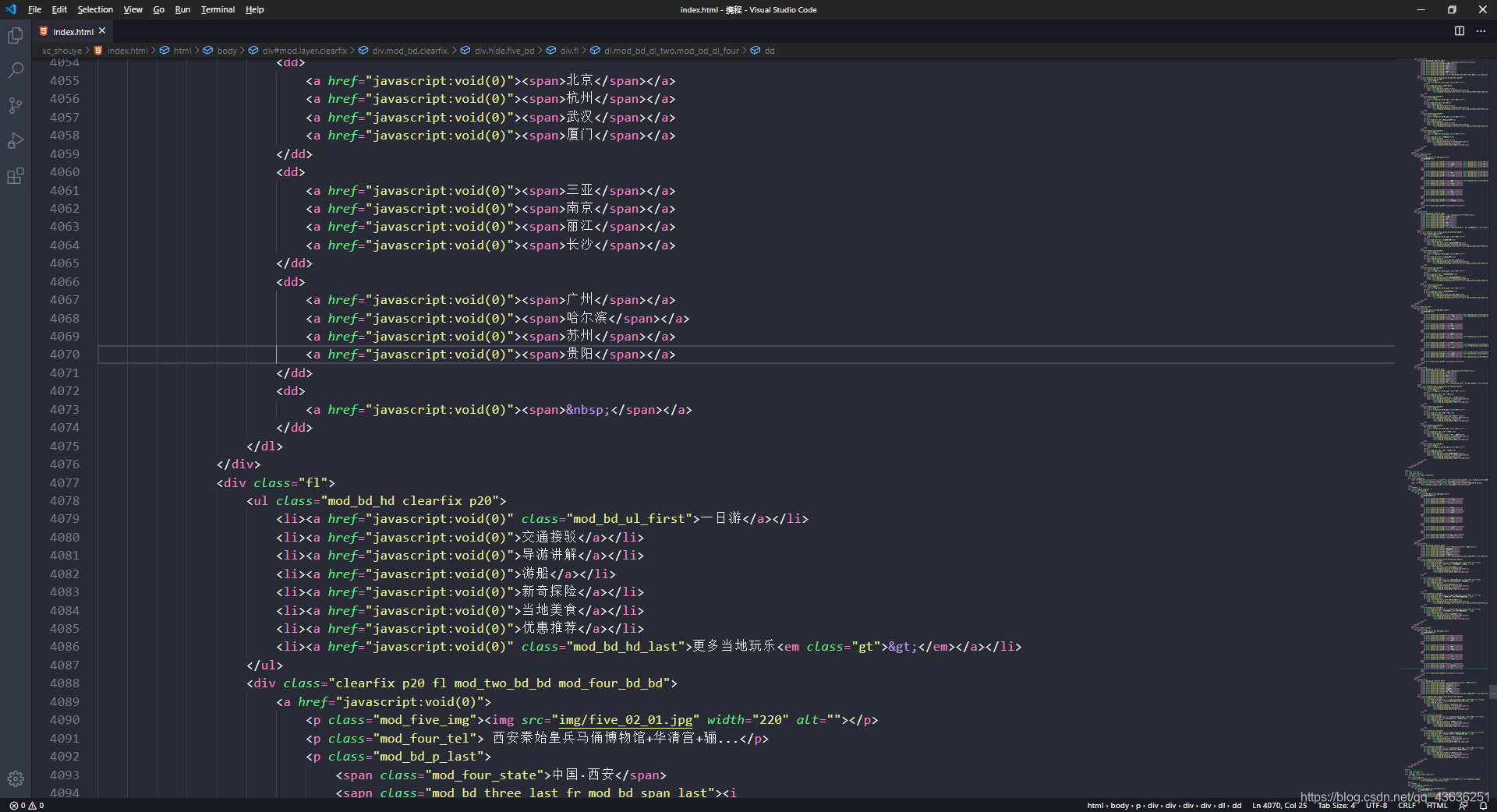The image size is (1497, 812).
Task: Open the Terminal menu
Action: coord(218,9)
